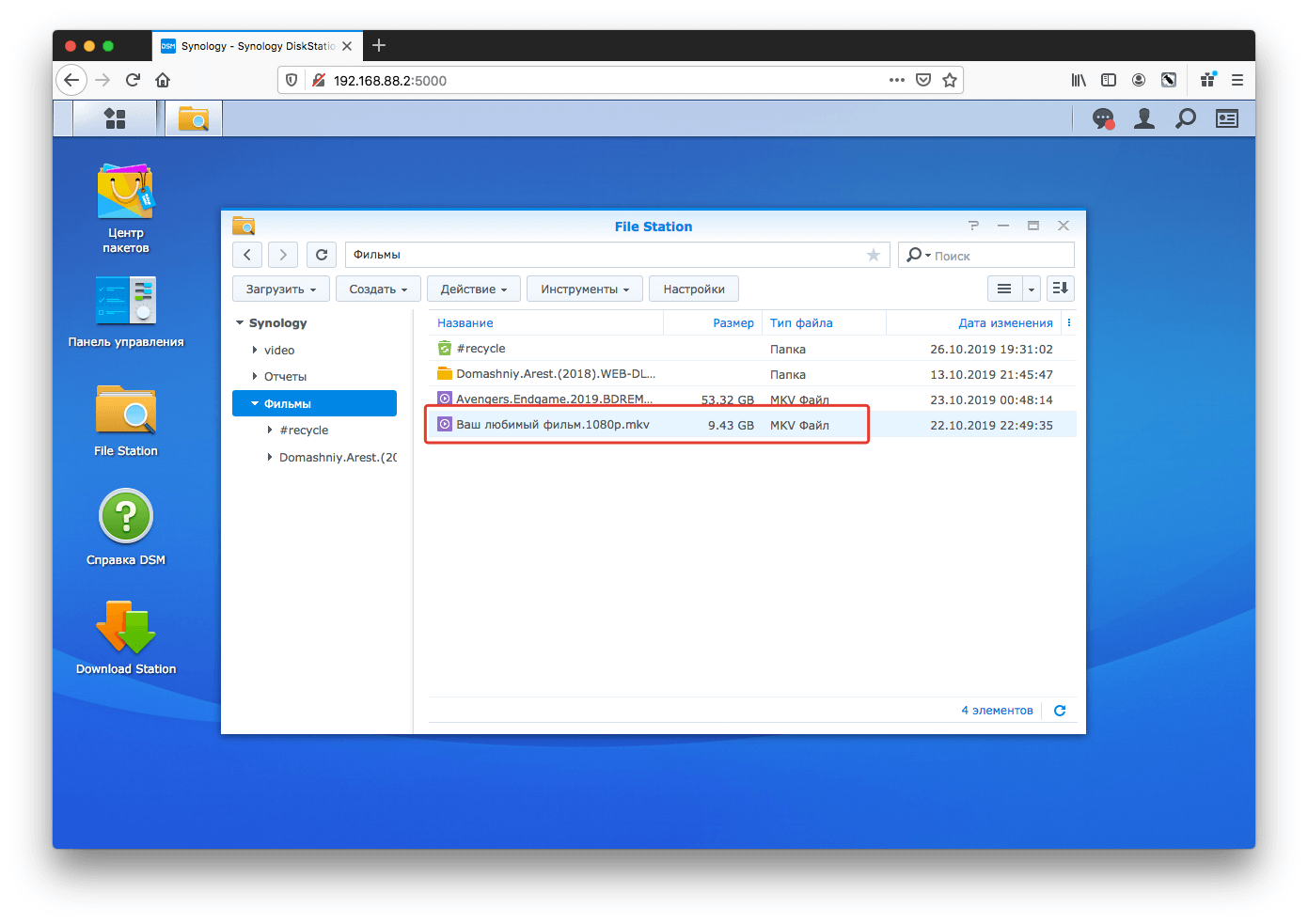Add current folder to favorites star
This screenshot has width=1308, height=924.
[873, 255]
